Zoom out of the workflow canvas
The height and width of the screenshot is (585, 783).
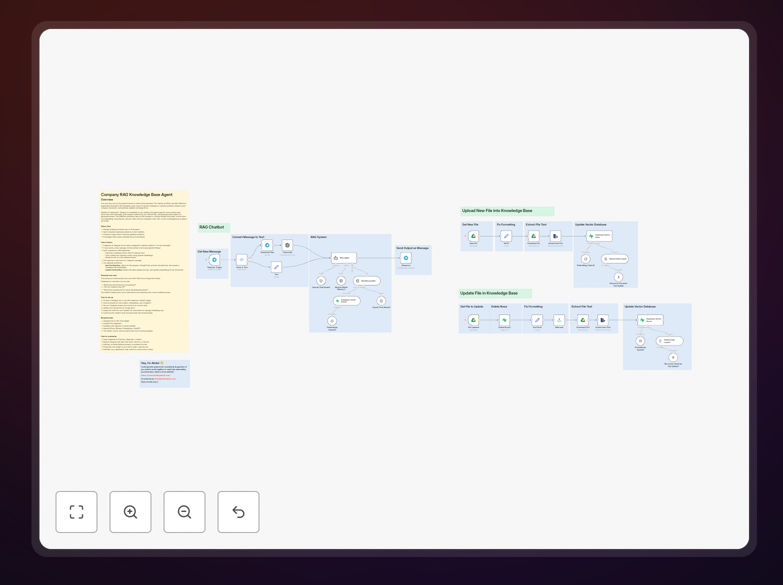(184, 512)
